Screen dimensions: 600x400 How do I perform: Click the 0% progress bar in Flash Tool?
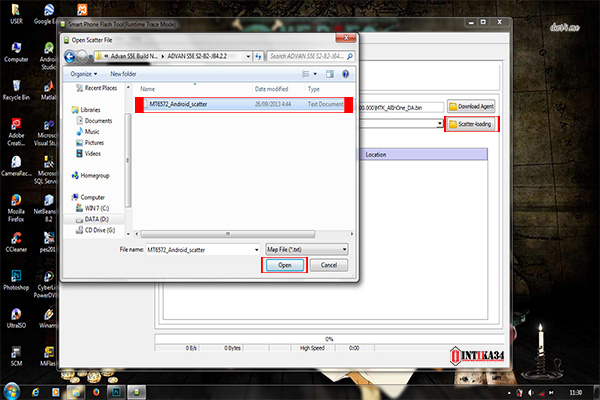[x=329, y=339]
